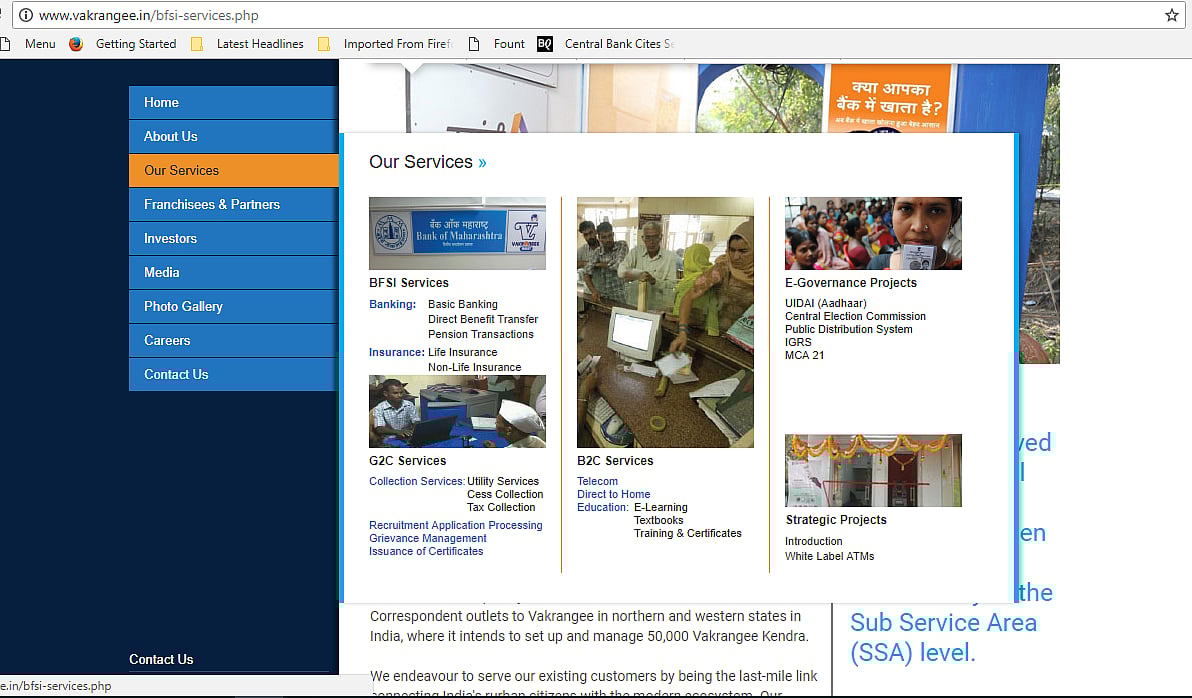Expand Our Services via the » chevron
Screen dimensions: 1192x698
480,162
